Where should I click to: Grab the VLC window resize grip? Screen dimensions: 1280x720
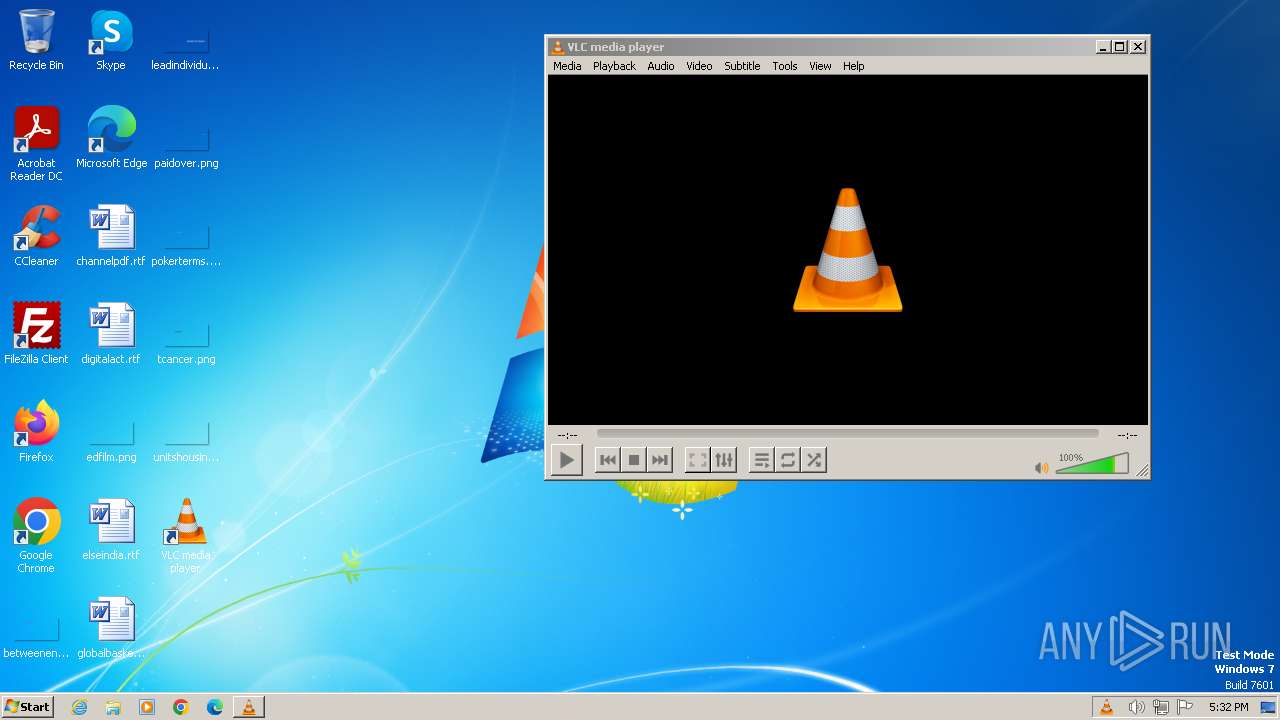[1142, 471]
